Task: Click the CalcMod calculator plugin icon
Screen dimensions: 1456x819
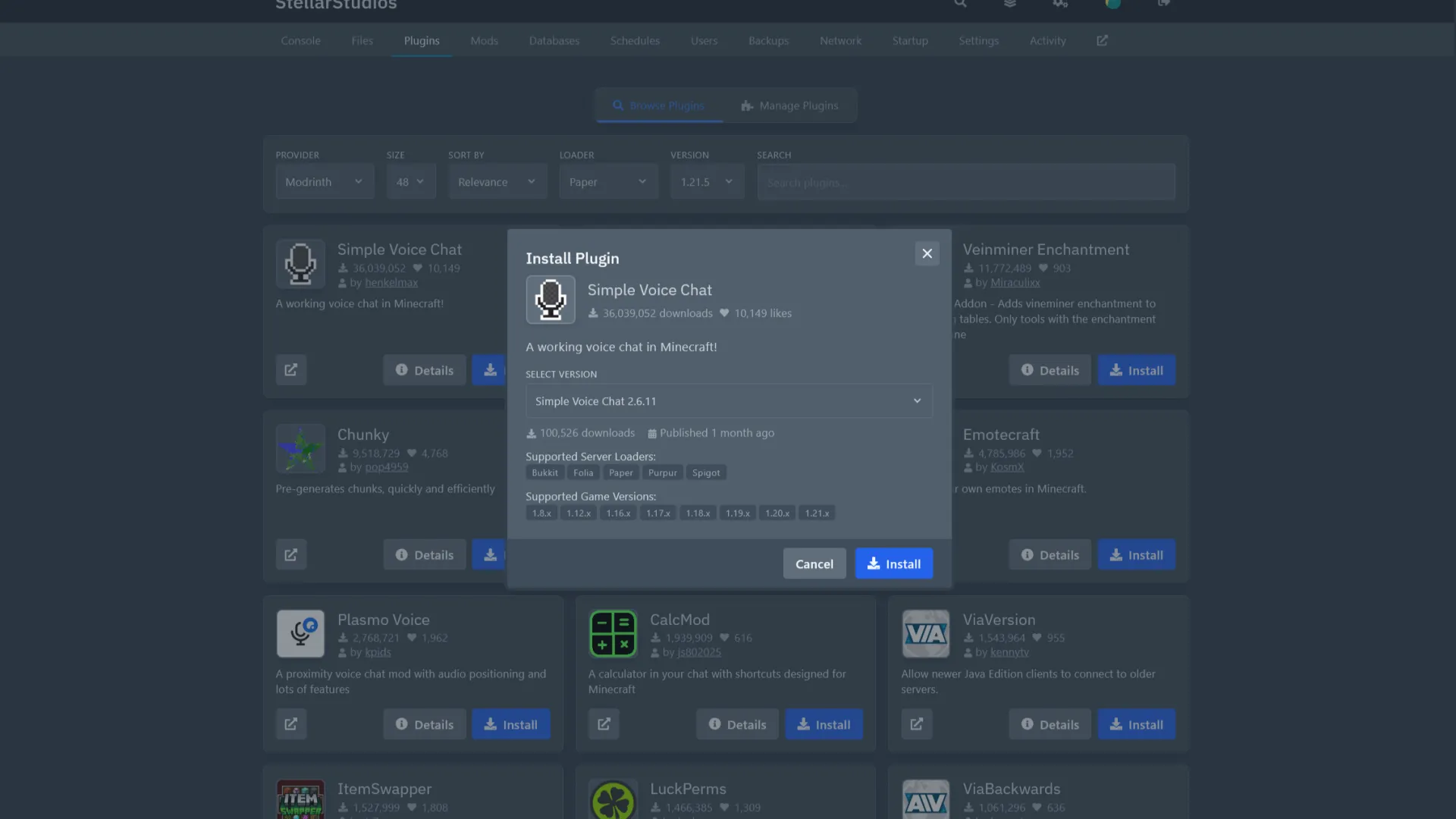Action: click(613, 634)
